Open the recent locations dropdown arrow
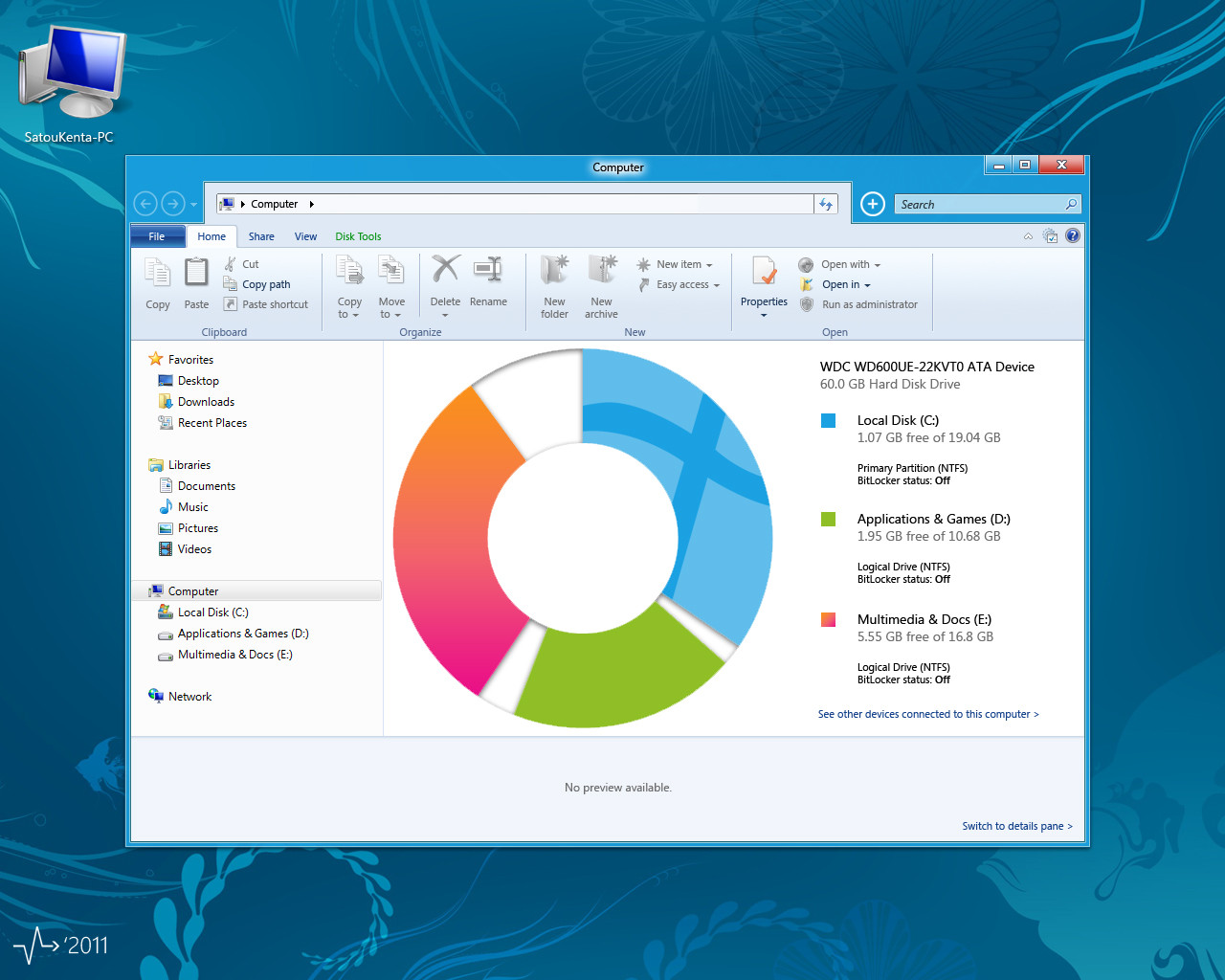Viewport: 1225px width, 980px height. tap(193, 204)
